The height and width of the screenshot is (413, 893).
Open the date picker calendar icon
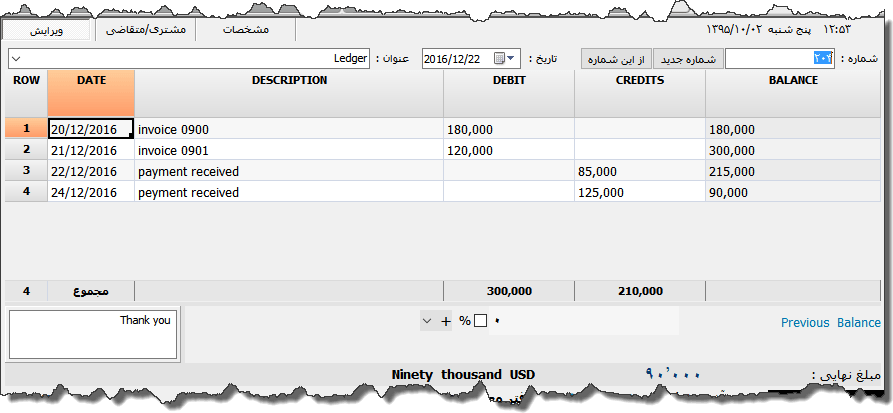pyautogui.click(x=499, y=59)
